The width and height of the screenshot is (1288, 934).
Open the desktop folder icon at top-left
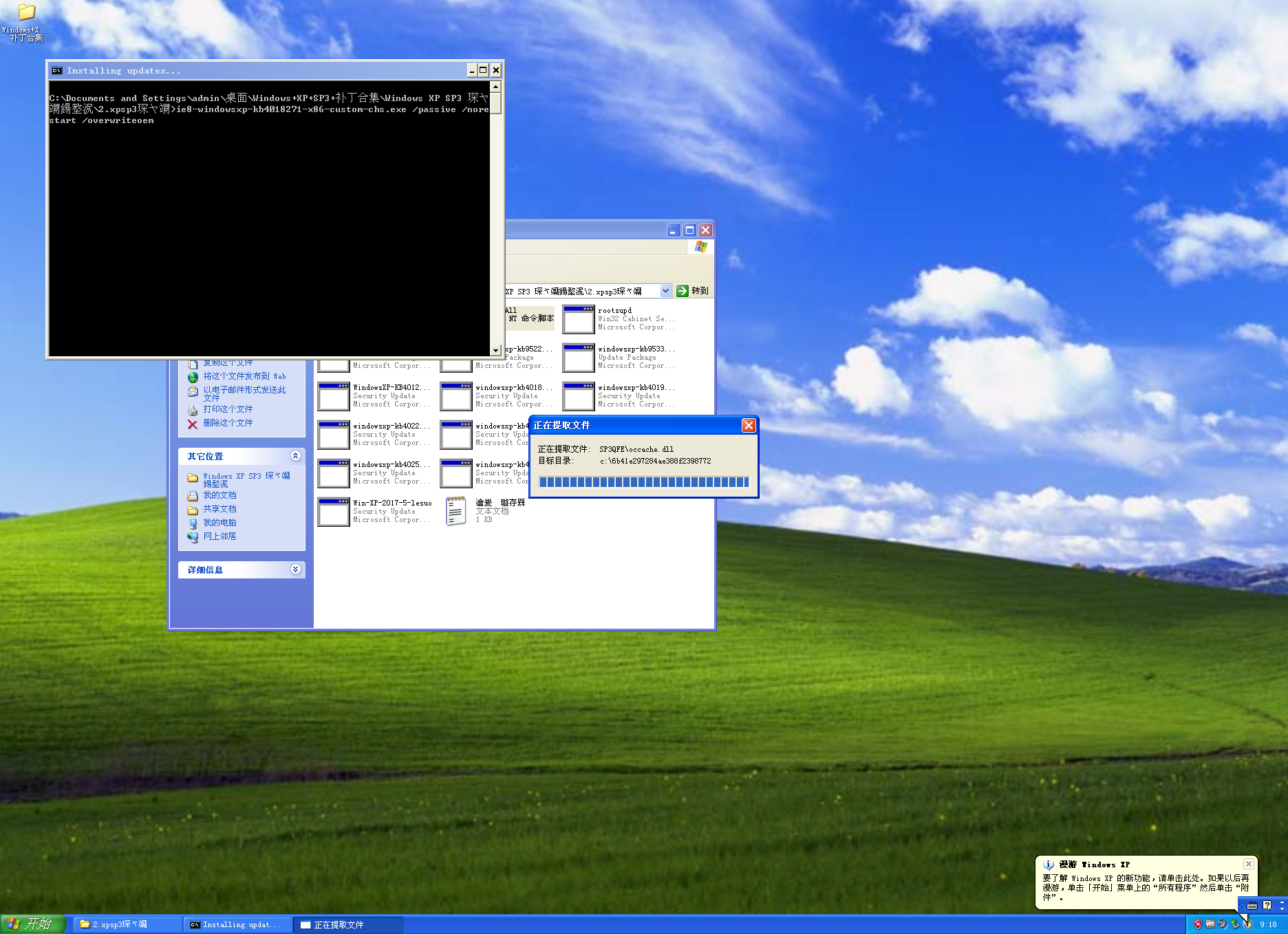click(26, 12)
